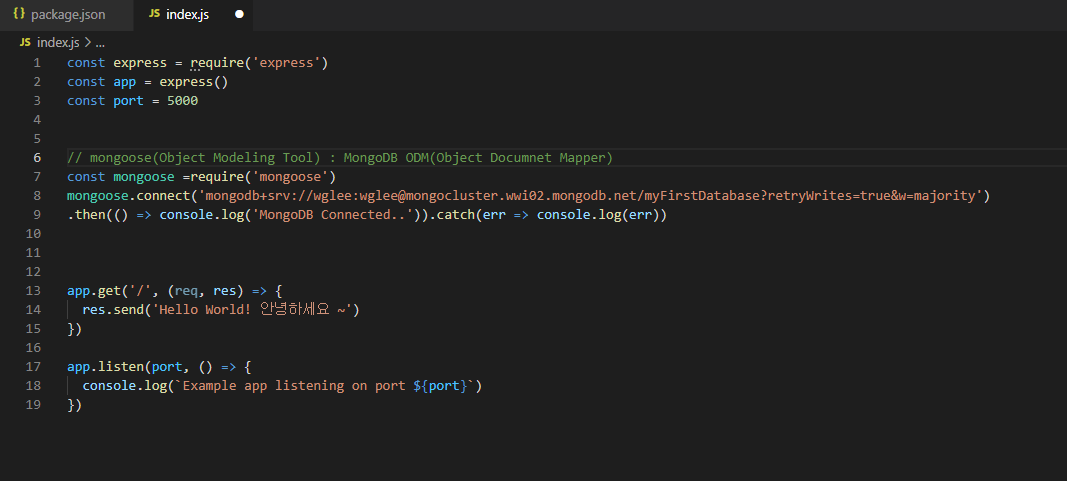Screen dimensions: 1067x481
Task: Click the JS icon on index.js tab
Action: (x=154, y=14)
